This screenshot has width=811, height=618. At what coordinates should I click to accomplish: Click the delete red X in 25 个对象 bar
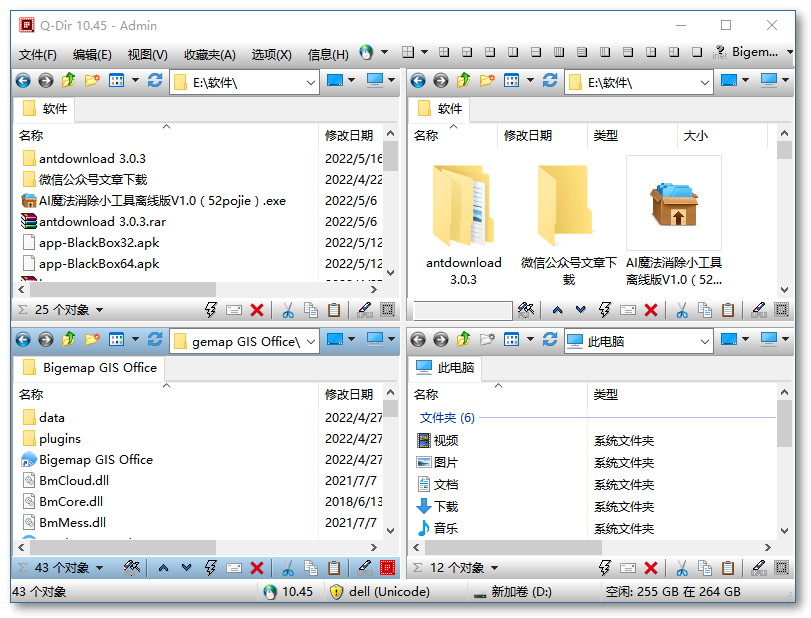[257, 310]
